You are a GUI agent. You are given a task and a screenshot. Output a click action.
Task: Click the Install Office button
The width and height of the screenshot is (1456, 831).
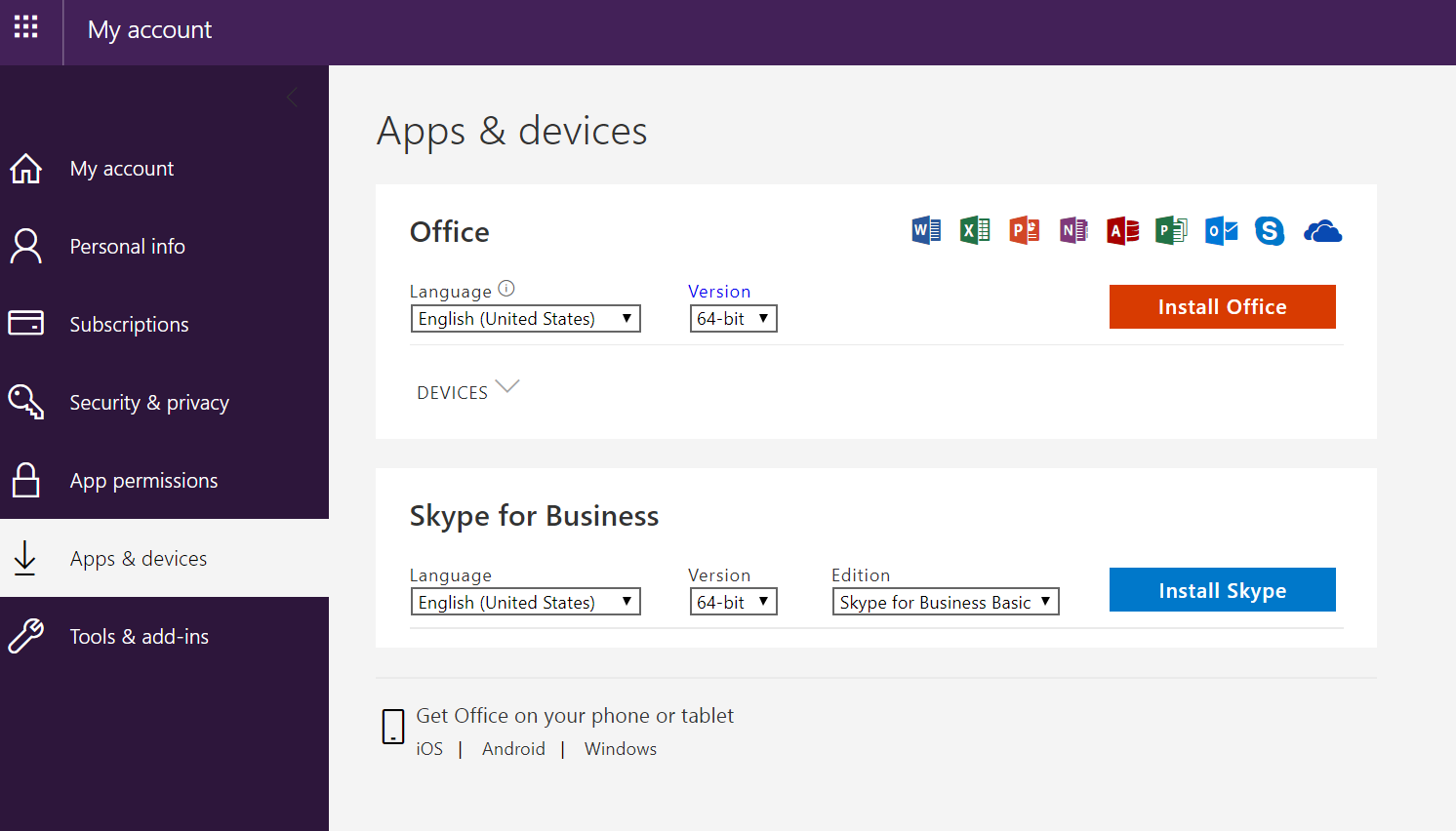point(1223,306)
